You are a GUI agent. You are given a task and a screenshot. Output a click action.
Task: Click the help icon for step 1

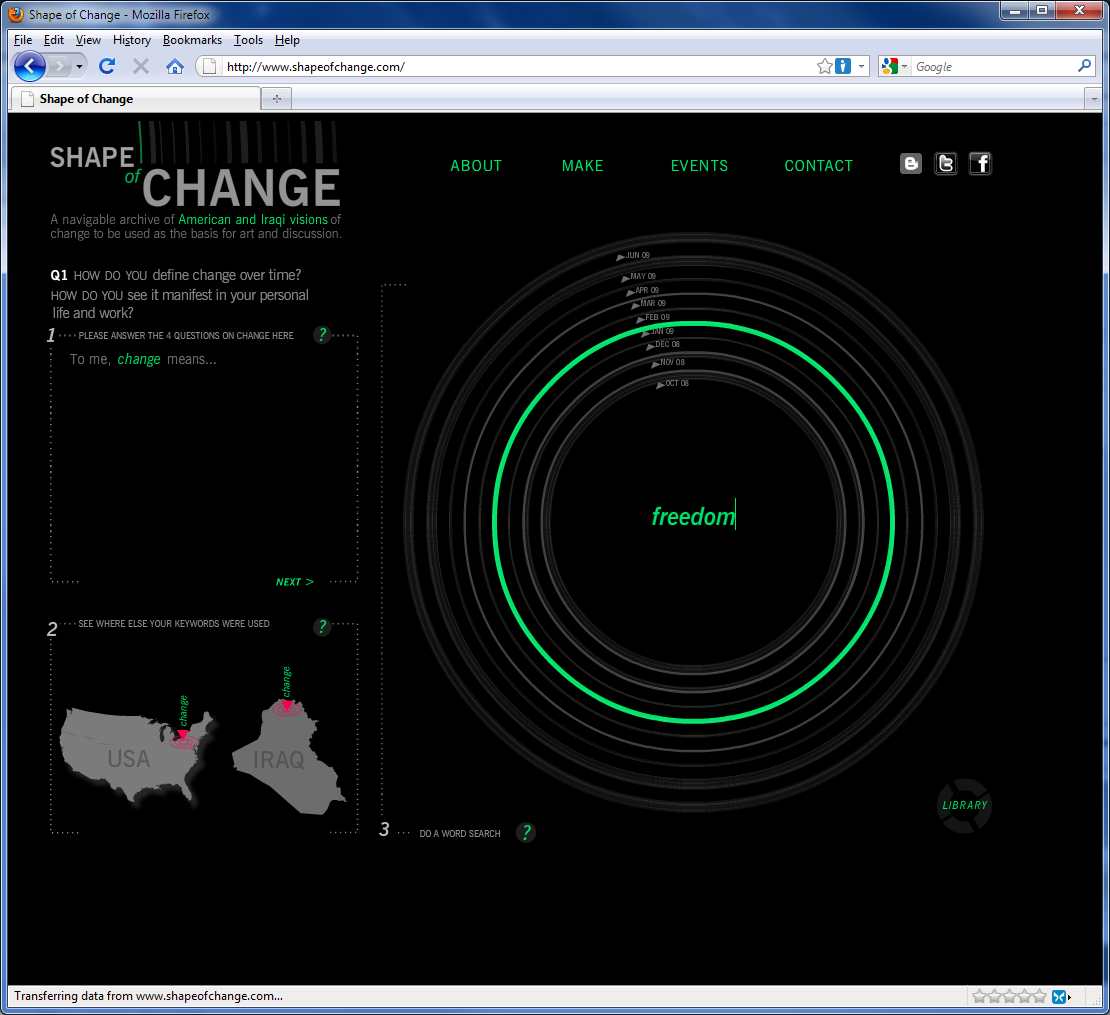(322, 335)
